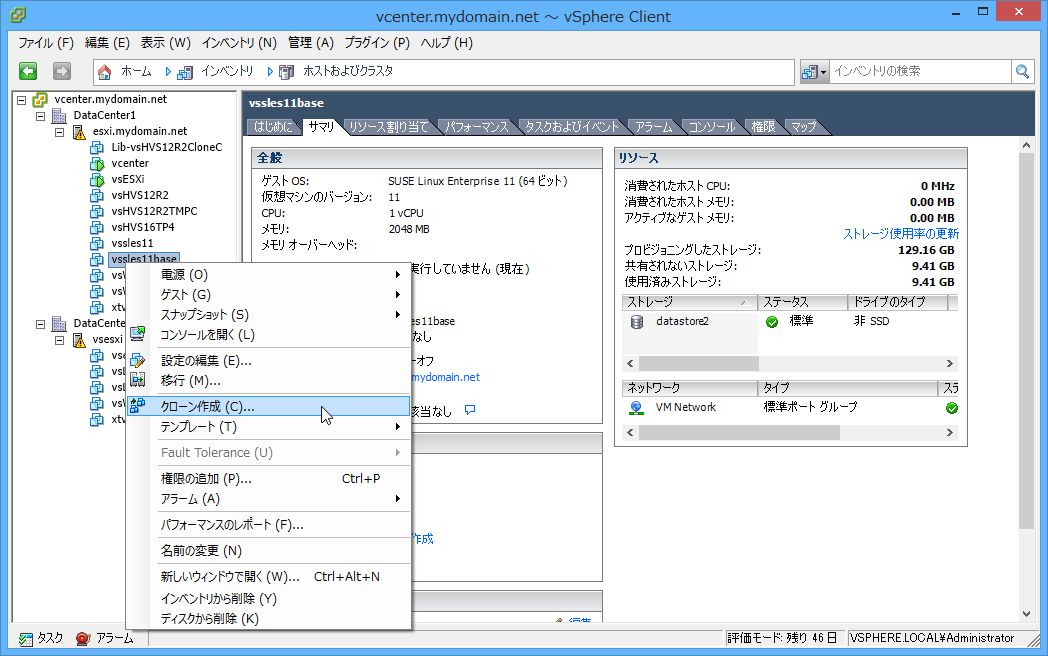Click the gray Forward navigation arrow
Screen dimensions: 1048x656
tap(61, 71)
